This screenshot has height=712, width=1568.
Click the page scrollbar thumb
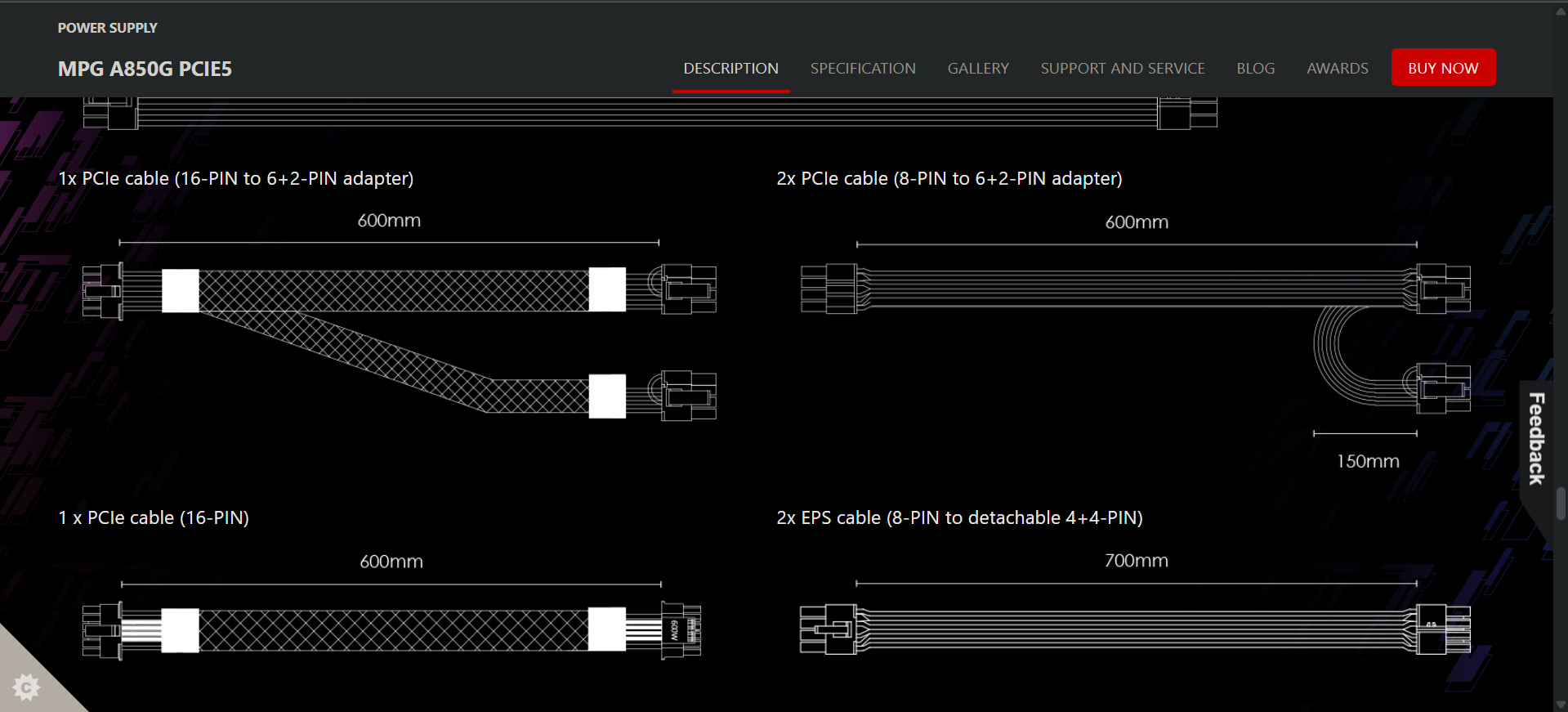tap(1561, 503)
